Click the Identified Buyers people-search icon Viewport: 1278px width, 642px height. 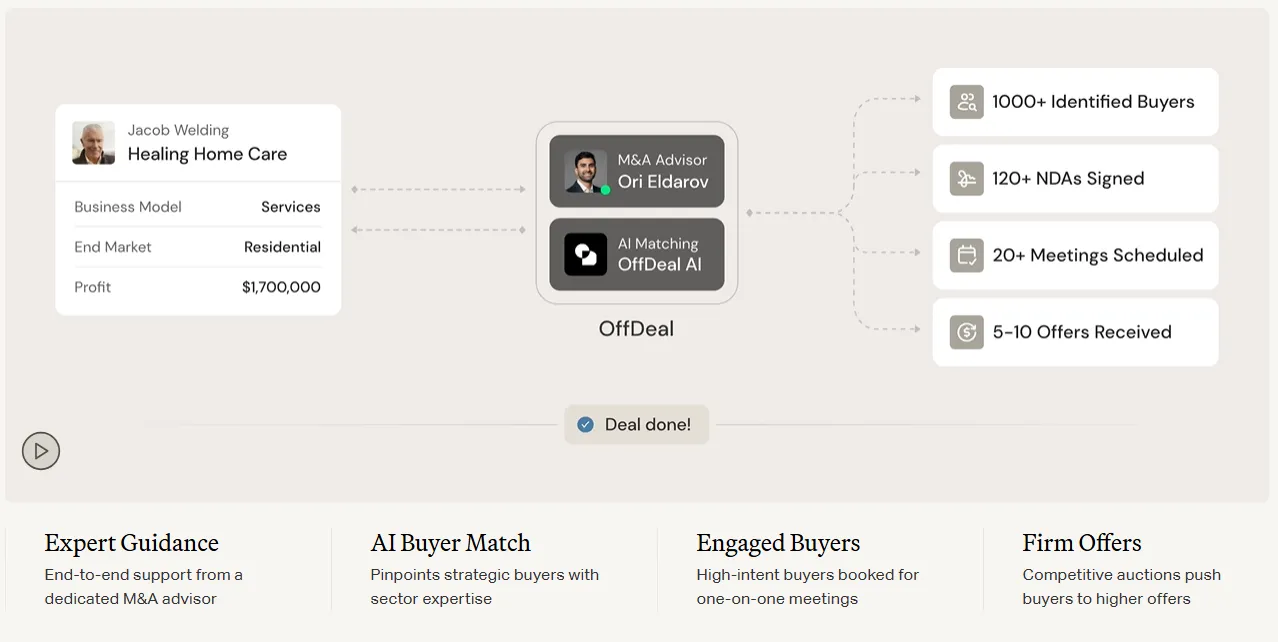(x=966, y=102)
